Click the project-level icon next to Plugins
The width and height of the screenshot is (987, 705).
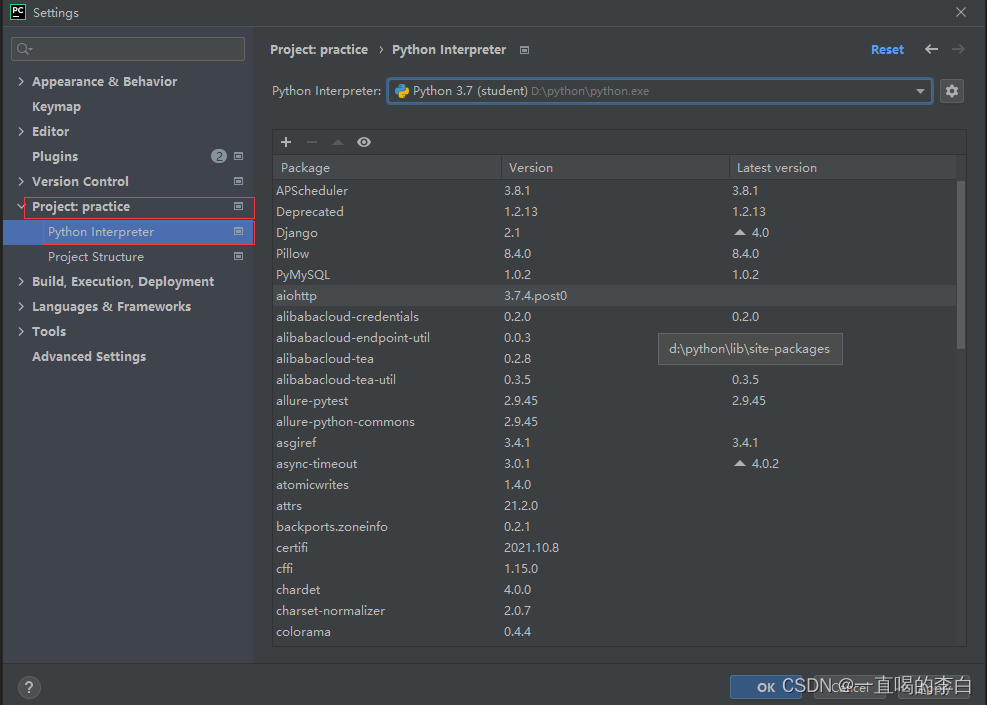click(x=239, y=156)
